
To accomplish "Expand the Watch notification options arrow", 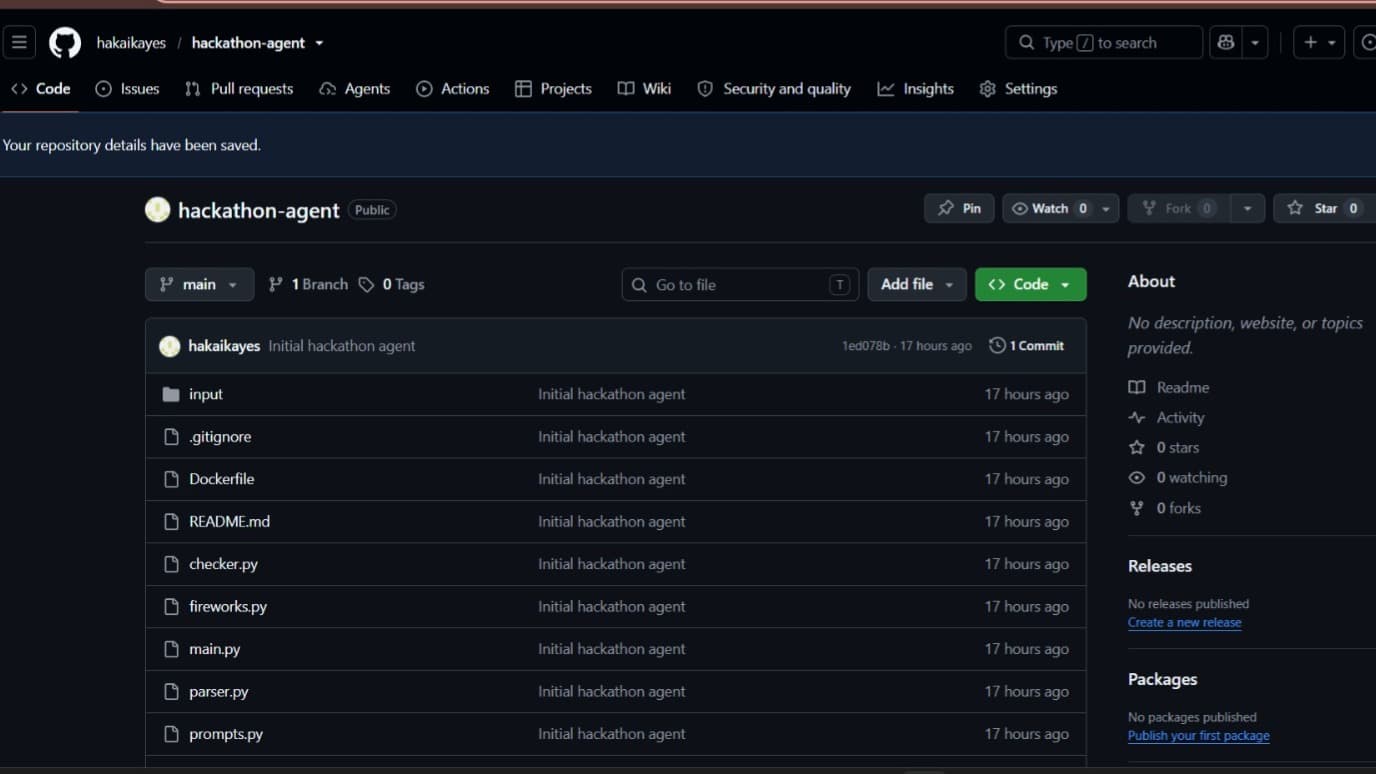I will coord(1106,208).
